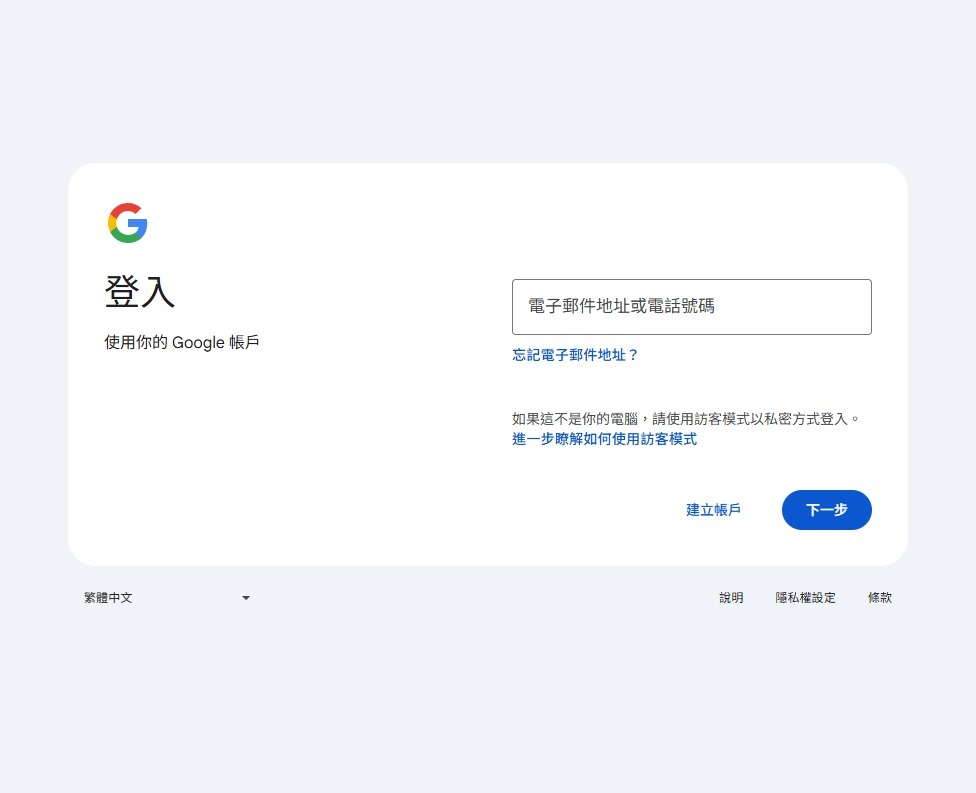Open the 繁體中文 language selector

166,598
